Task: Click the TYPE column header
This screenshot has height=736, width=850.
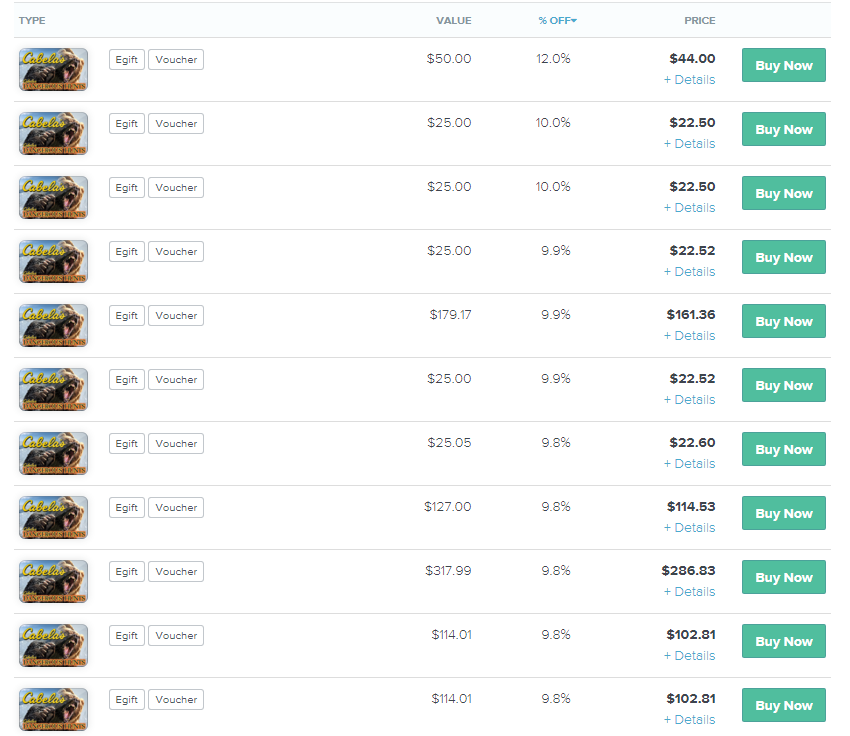Action: click(32, 21)
